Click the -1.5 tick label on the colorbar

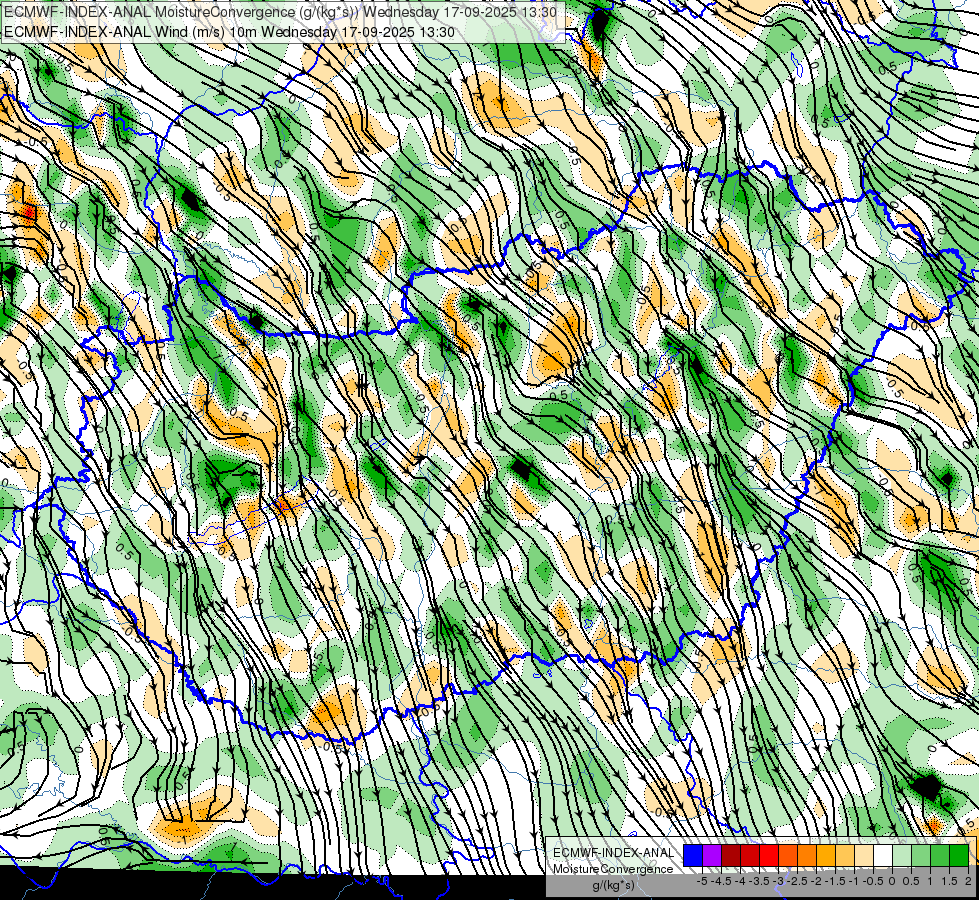click(835, 881)
